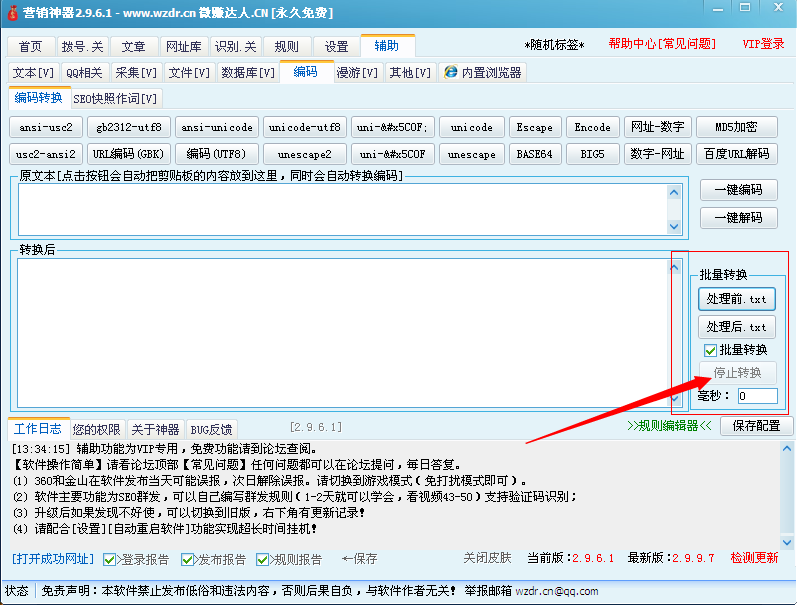Open the 拨号.关 tab
This screenshot has width=797, height=605.
click(x=82, y=47)
